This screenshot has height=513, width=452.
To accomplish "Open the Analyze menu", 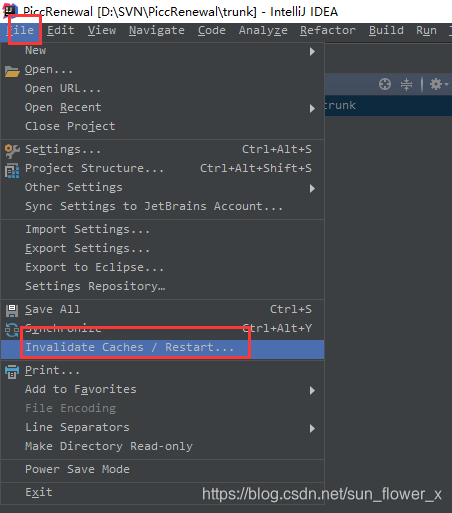I will (263, 30).
